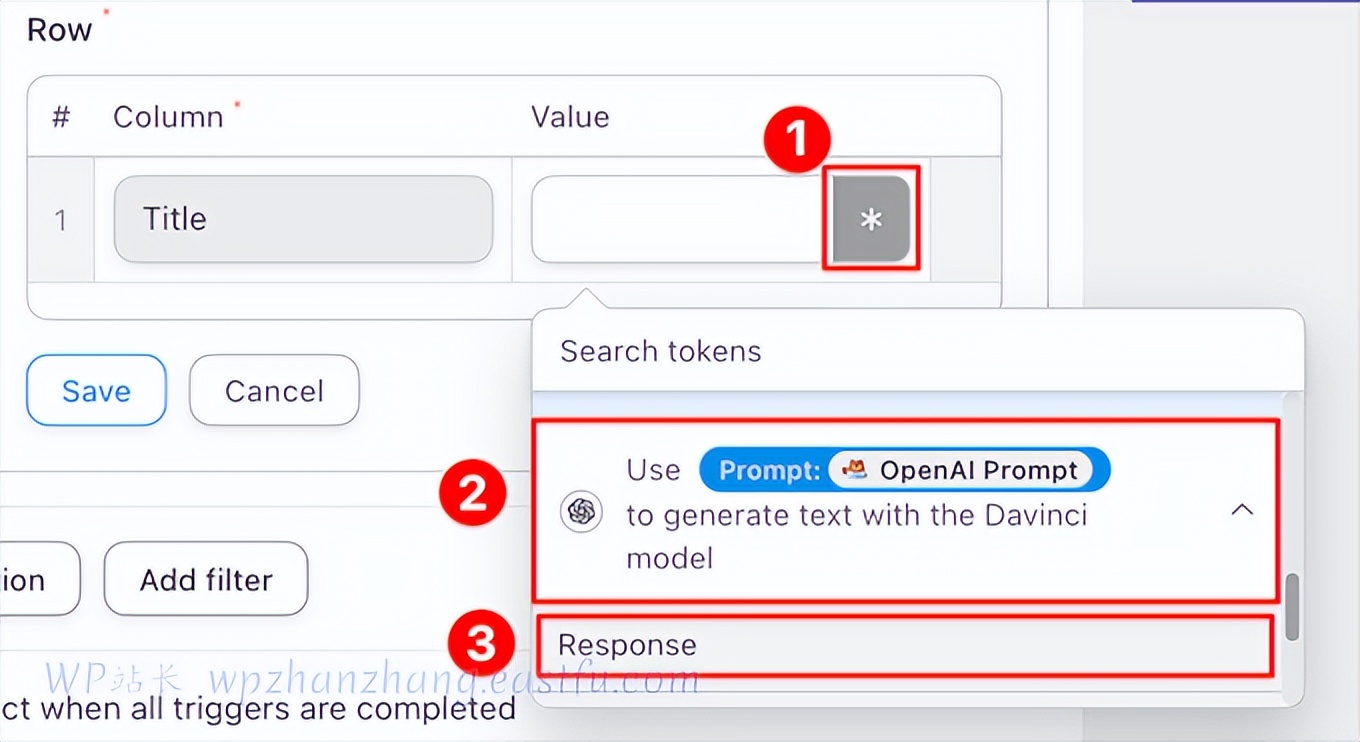Click the Column header label
The image size is (1360, 742).
pos(168,117)
